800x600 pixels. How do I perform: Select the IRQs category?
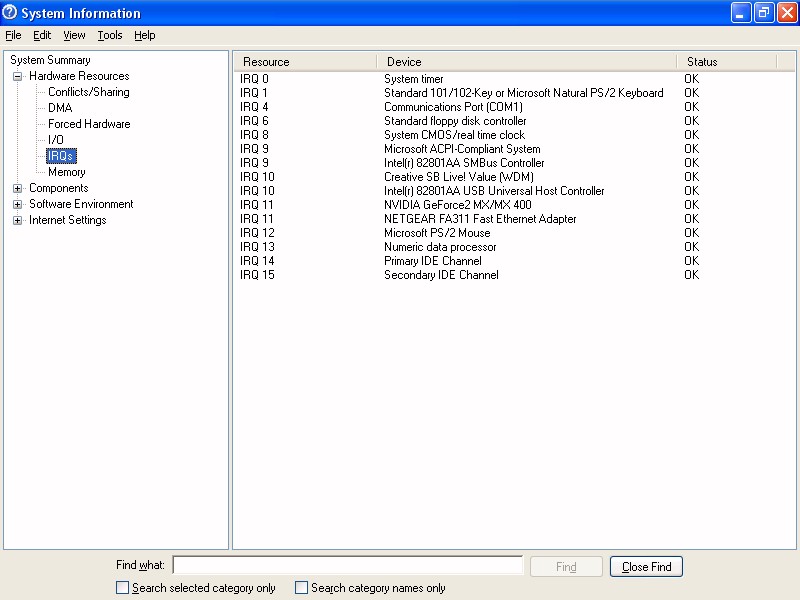point(61,156)
